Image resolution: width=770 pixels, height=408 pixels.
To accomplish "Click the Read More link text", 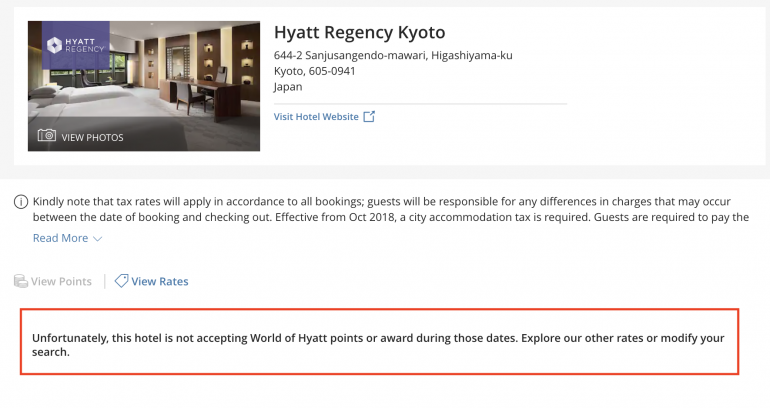I will click(x=60, y=238).
